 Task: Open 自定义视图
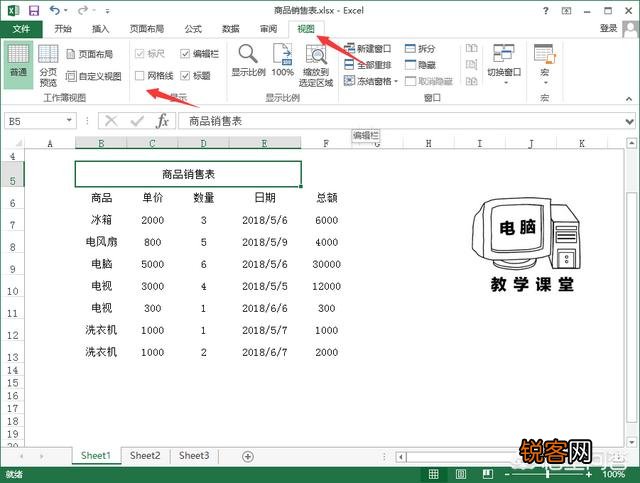pos(93,76)
